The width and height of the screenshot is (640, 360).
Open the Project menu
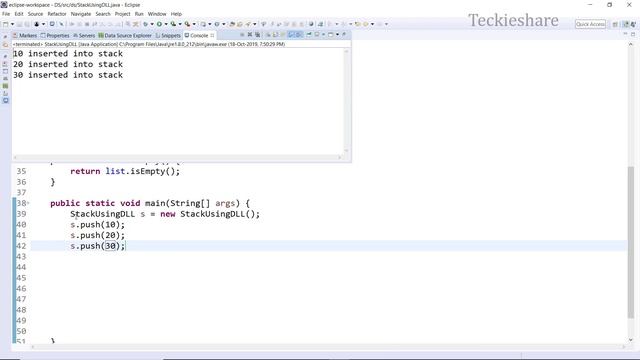122,14
